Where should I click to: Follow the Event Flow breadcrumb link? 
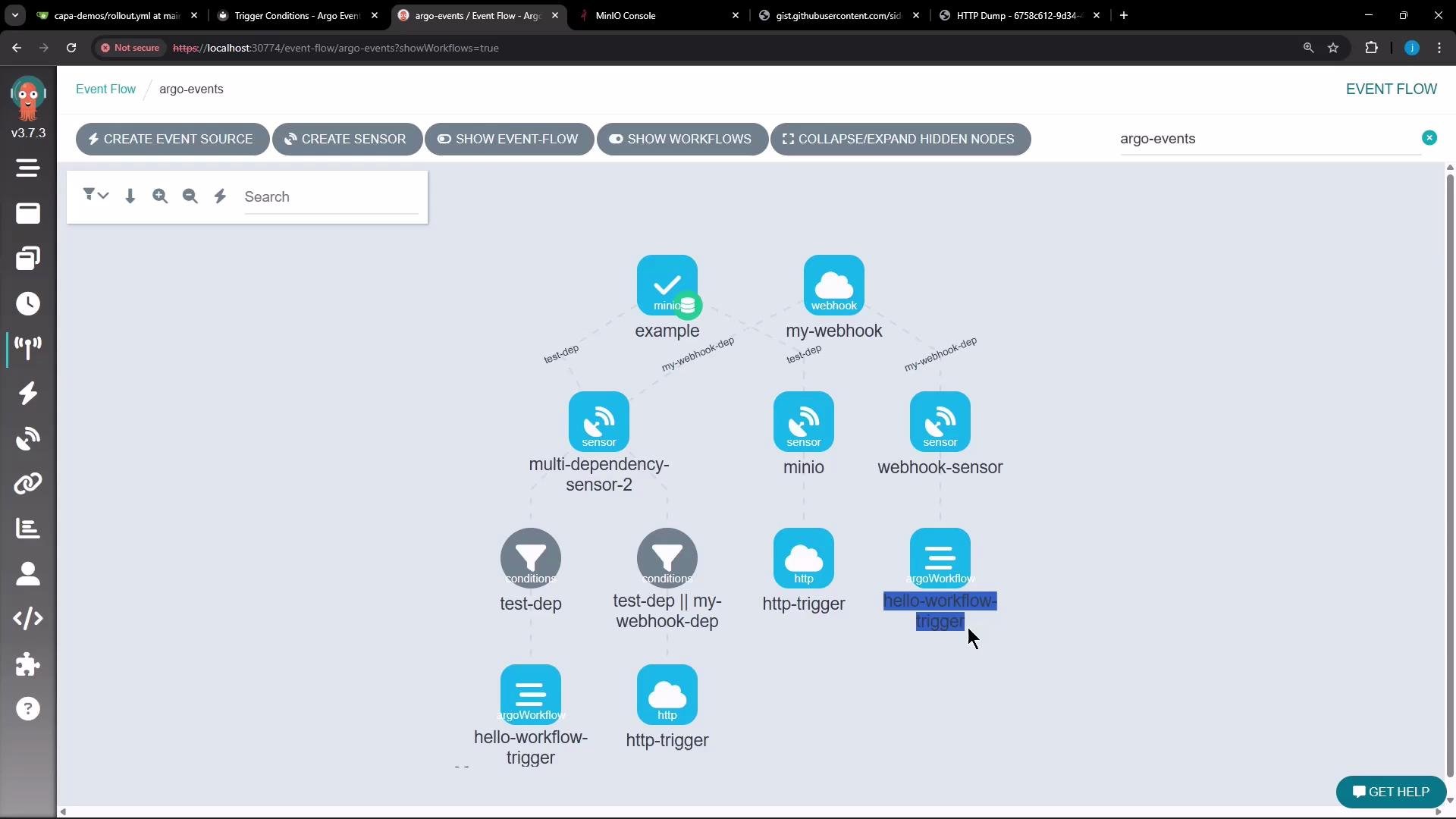(x=105, y=89)
